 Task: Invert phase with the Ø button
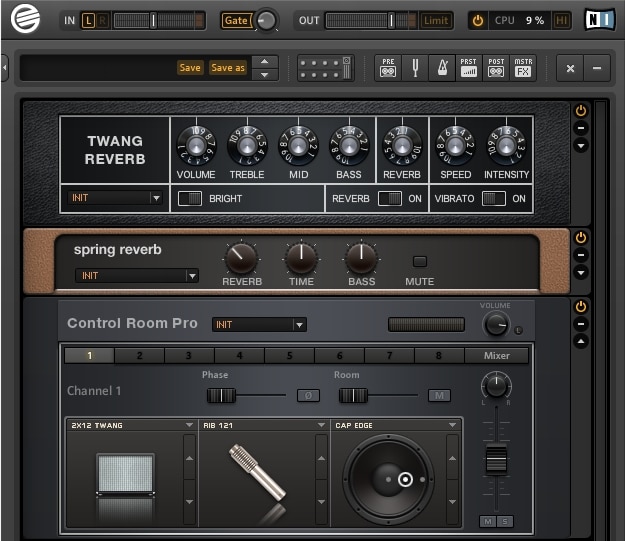point(308,395)
